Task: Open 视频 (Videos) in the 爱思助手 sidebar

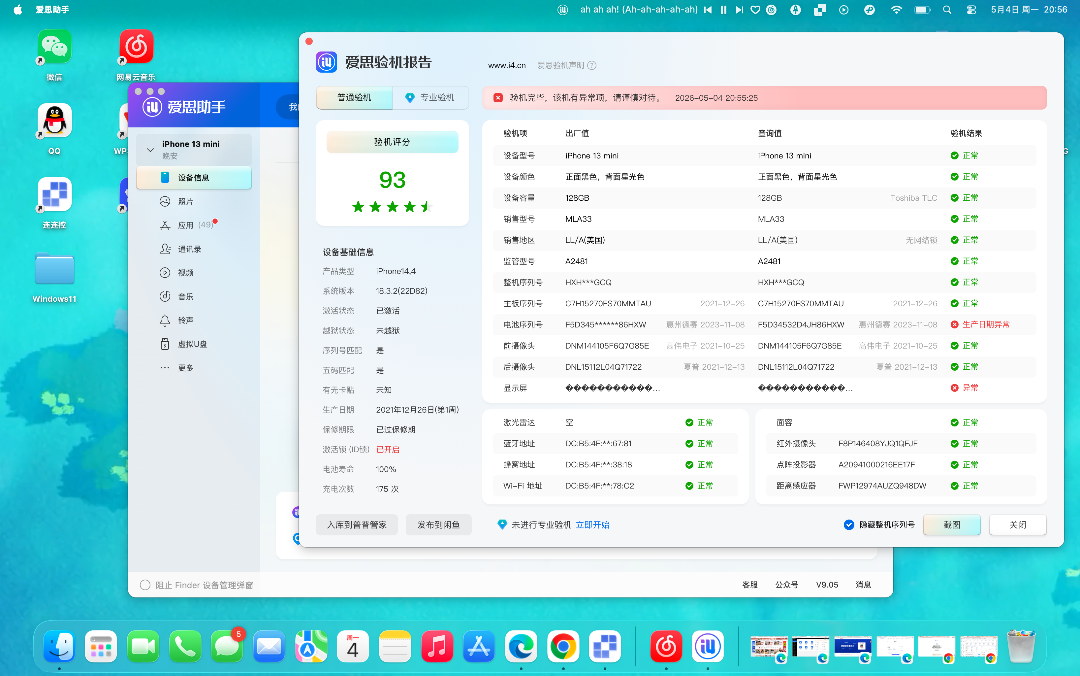Action: 185,272
